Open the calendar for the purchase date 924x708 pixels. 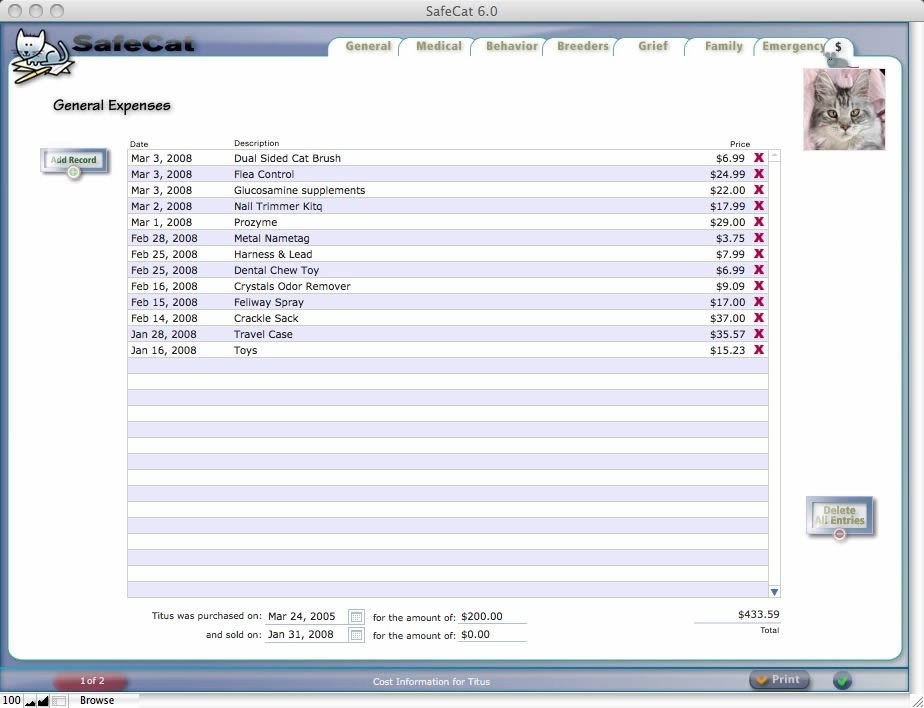coord(357,617)
